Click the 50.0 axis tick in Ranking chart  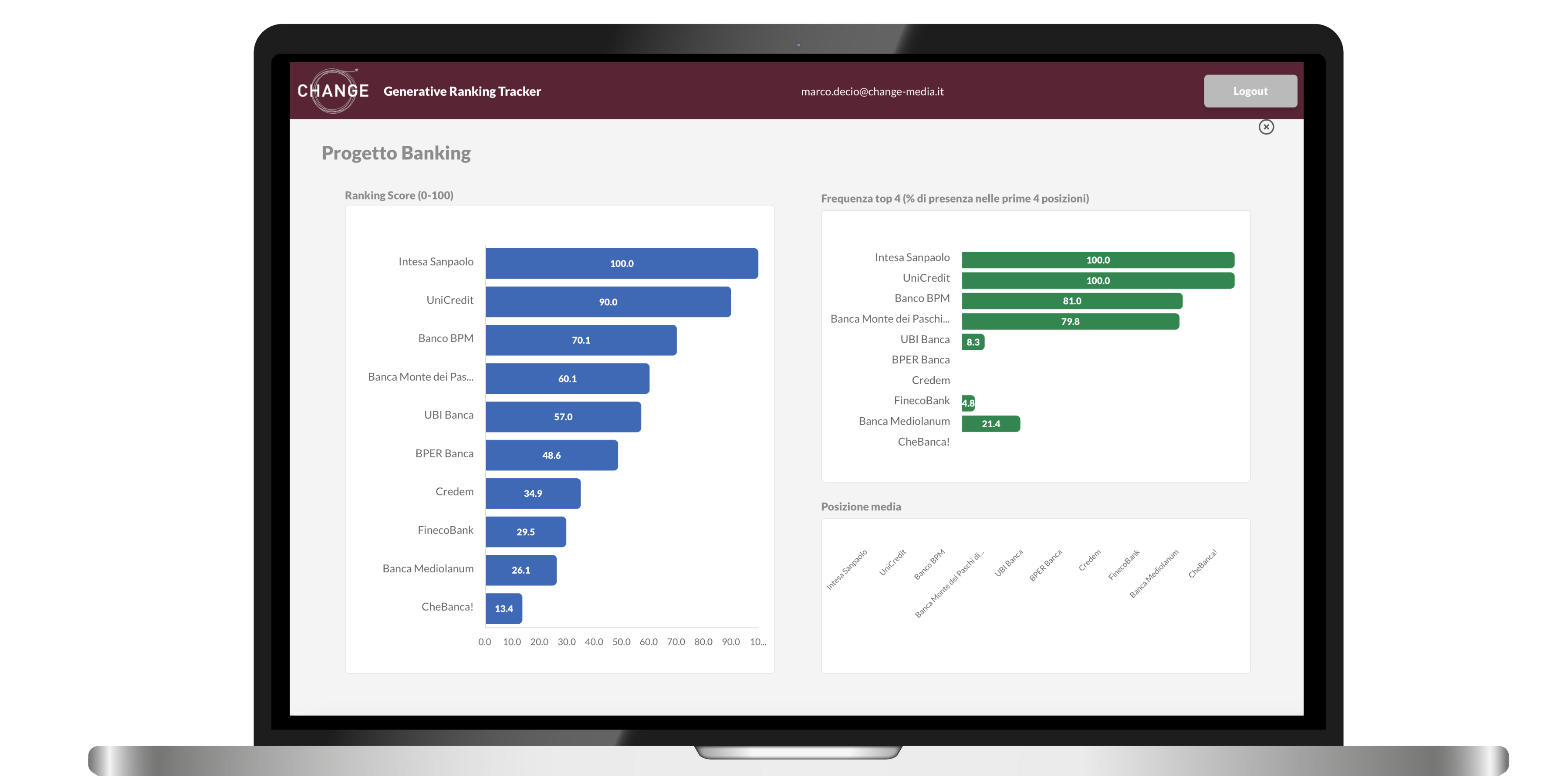(621, 642)
